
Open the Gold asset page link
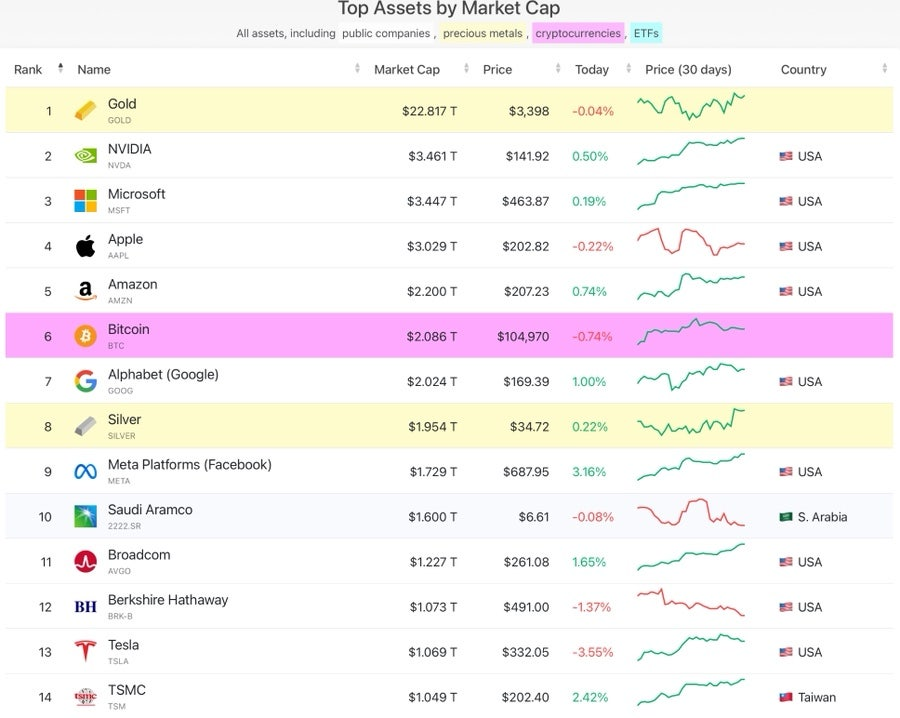122,104
